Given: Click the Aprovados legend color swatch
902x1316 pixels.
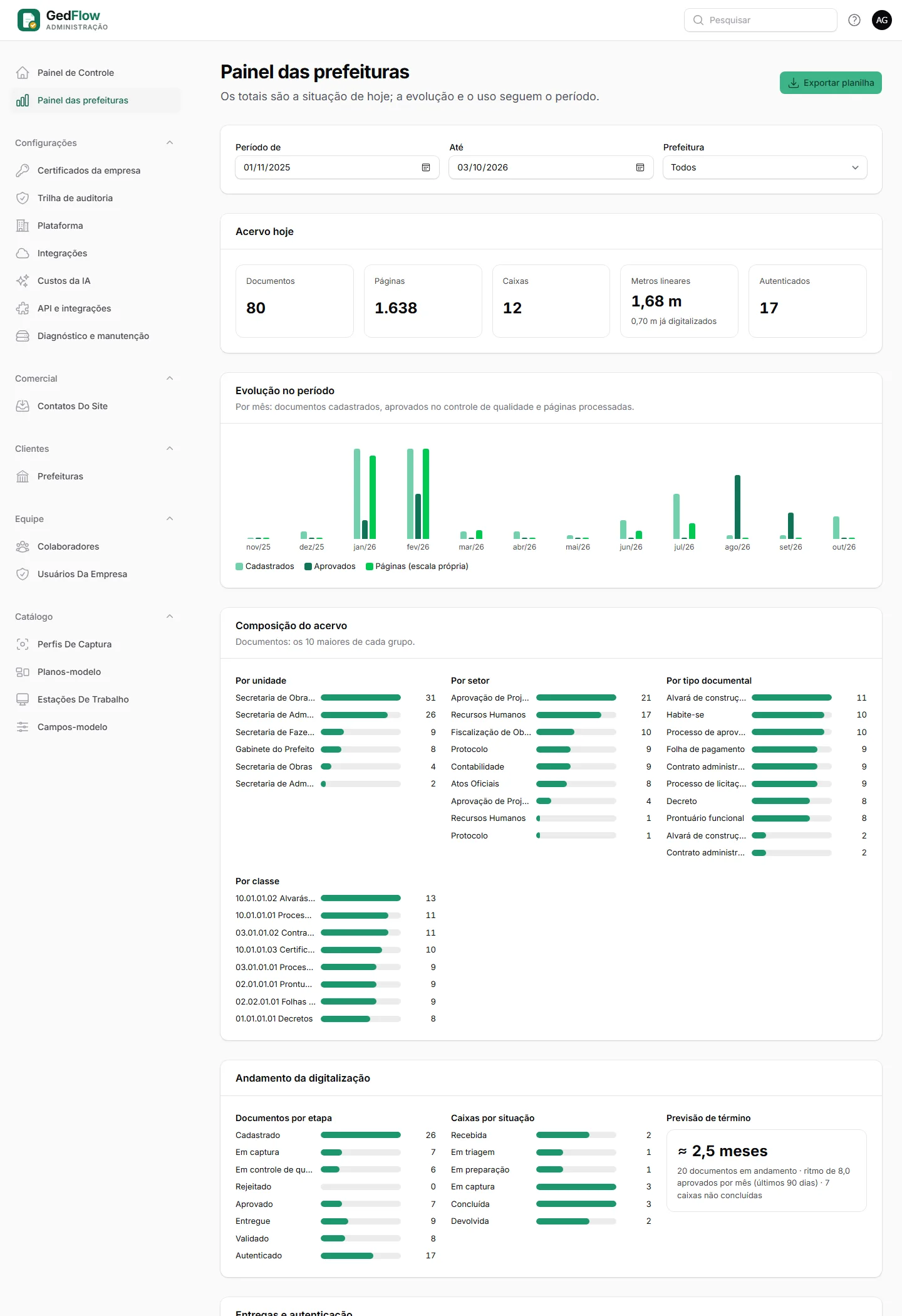Looking at the screenshot, I should point(308,567).
